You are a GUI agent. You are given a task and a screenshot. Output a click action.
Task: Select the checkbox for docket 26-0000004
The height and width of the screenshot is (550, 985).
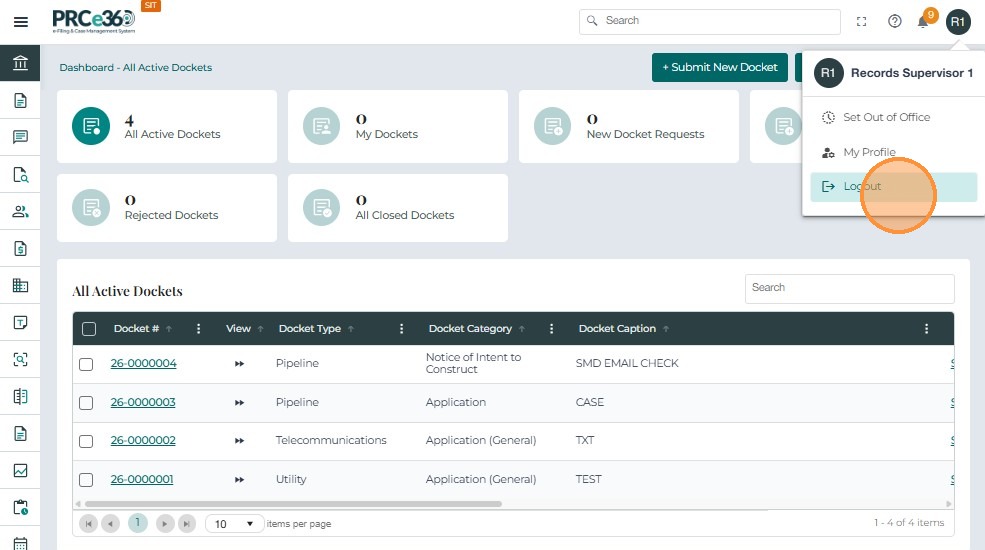pos(86,364)
